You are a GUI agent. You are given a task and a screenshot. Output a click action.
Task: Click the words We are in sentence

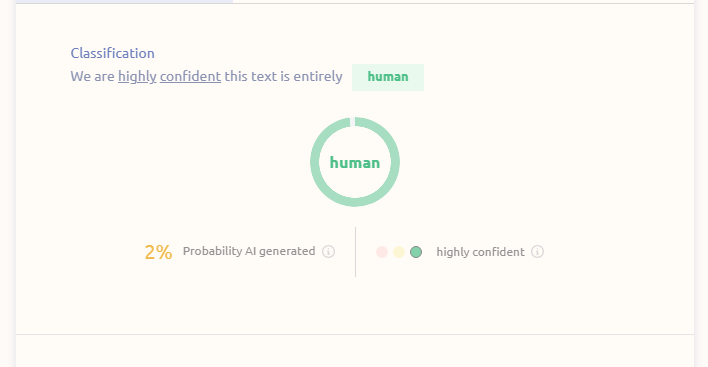(93, 76)
